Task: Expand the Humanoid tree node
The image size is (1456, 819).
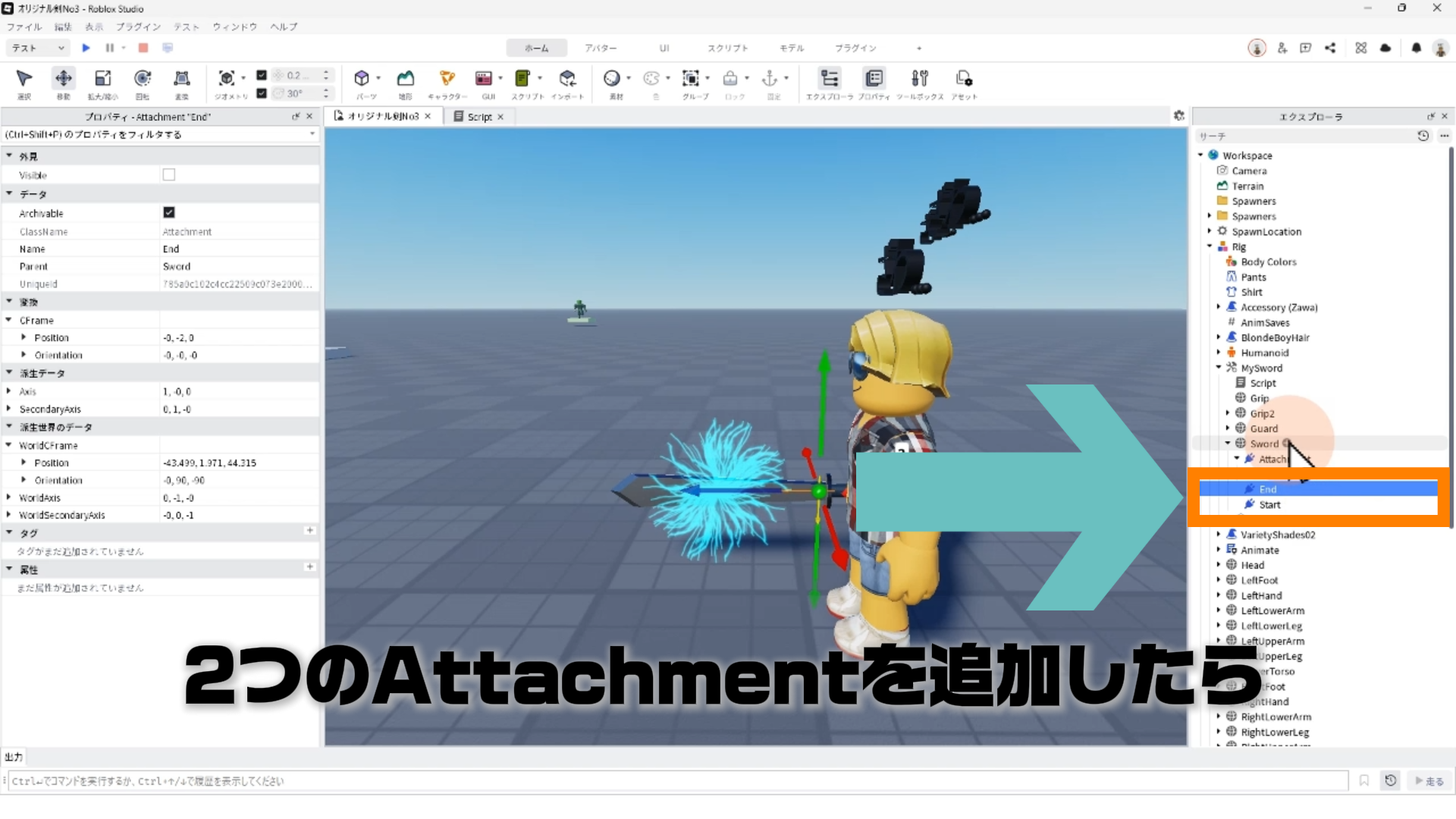Action: pos(1219,353)
